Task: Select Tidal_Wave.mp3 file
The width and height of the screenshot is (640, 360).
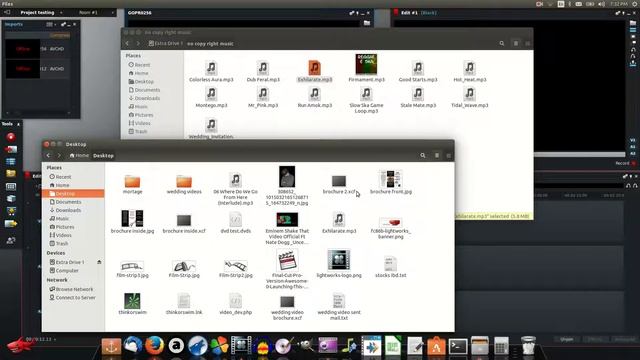Action: point(469,97)
